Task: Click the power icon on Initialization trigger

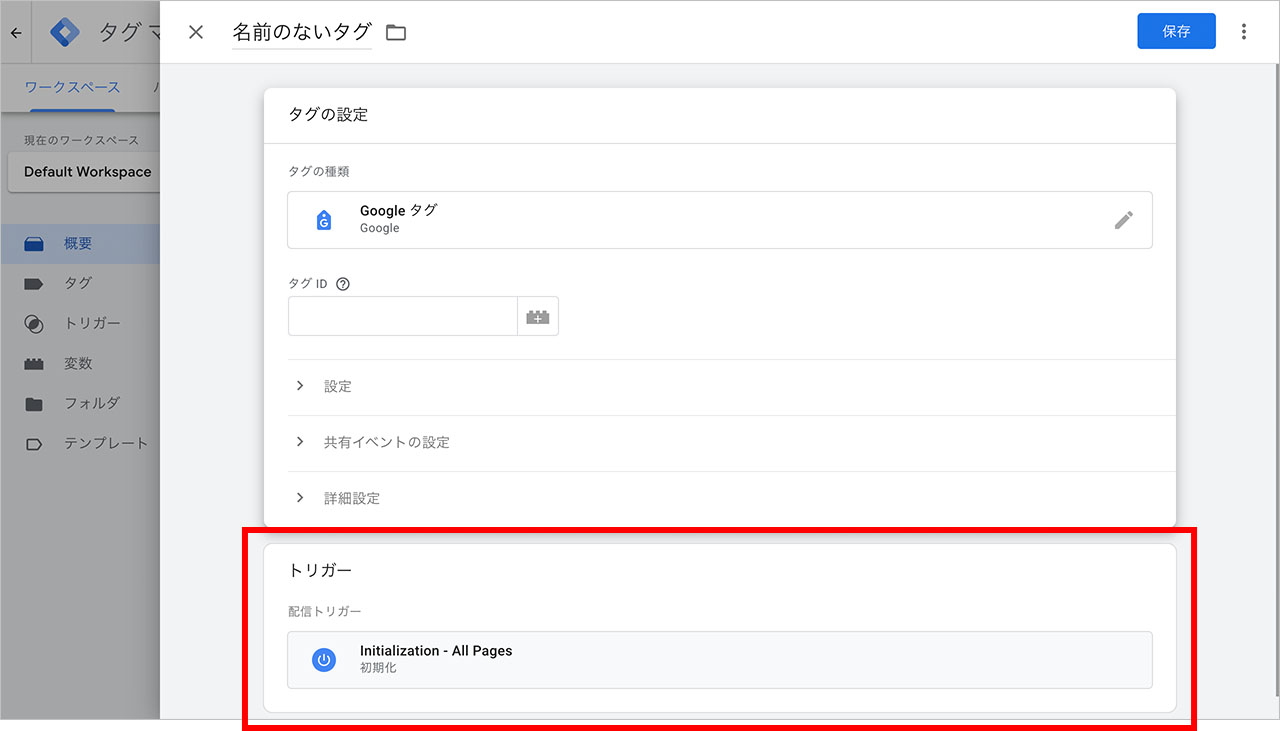Action: point(323,659)
